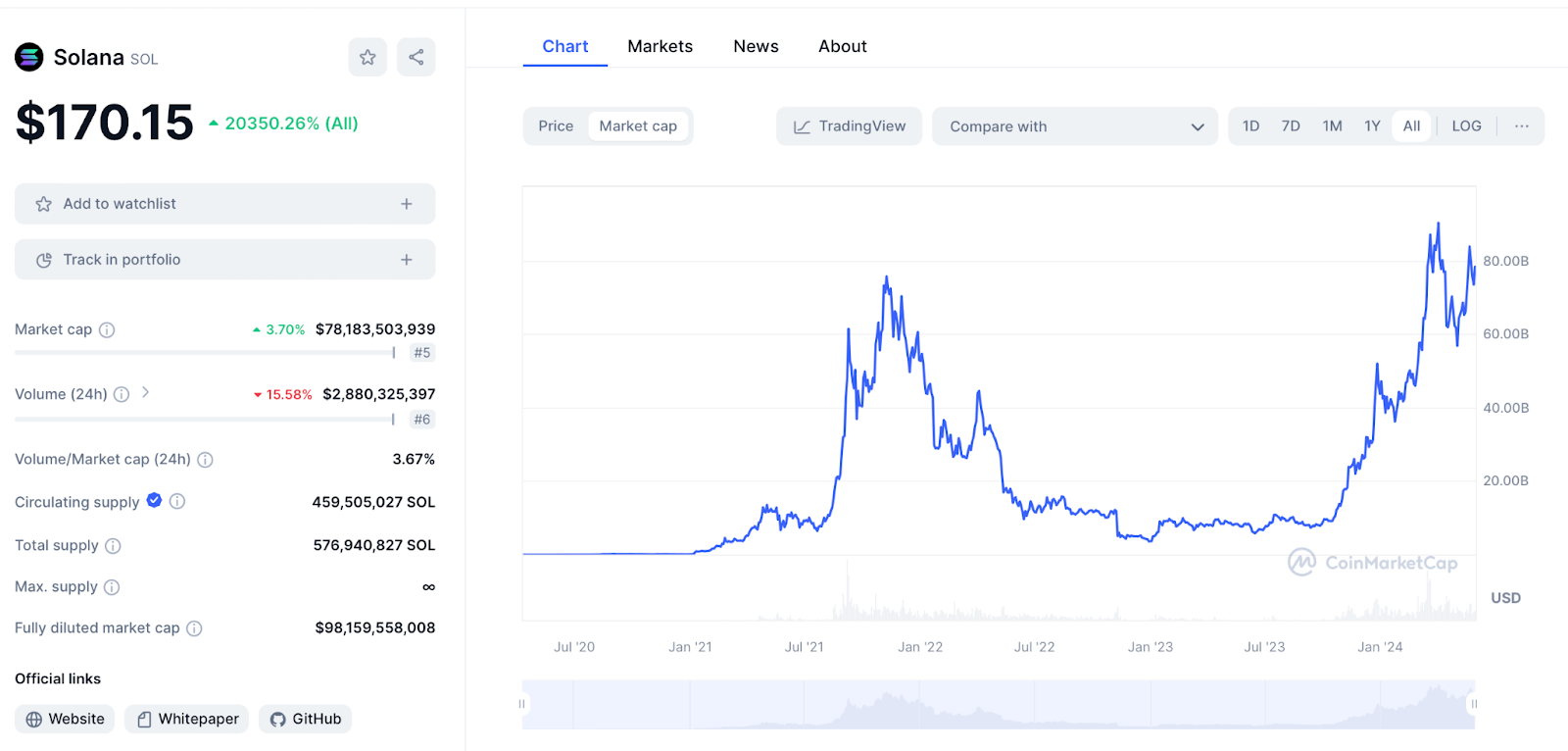Set chart range to 1Y
The image size is (1568, 751).
(1372, 126)
